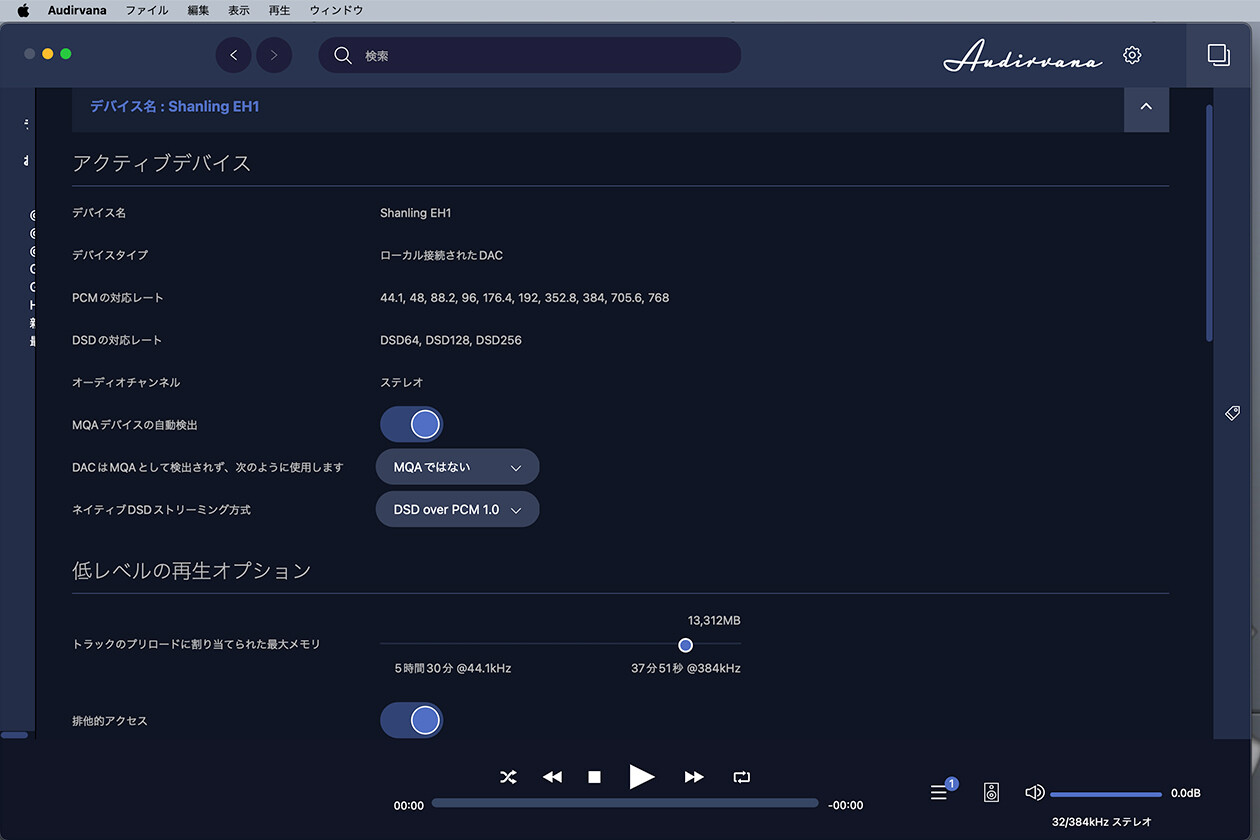Click the 13,312MB memory value
The width and height of the screenshot is (1260, 840).
click(714, 621)
